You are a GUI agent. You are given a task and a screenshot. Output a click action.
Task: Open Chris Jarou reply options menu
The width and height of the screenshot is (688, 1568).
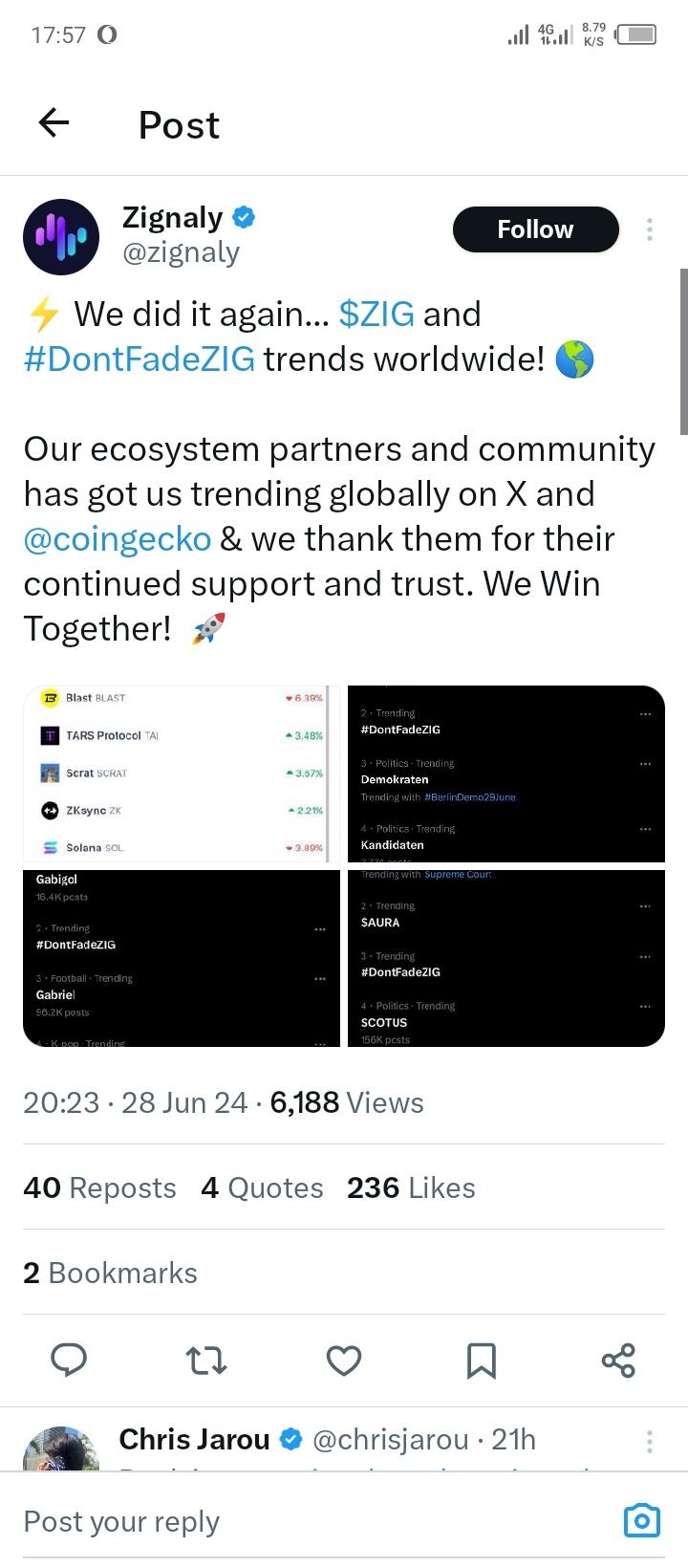pos(650,1441)
